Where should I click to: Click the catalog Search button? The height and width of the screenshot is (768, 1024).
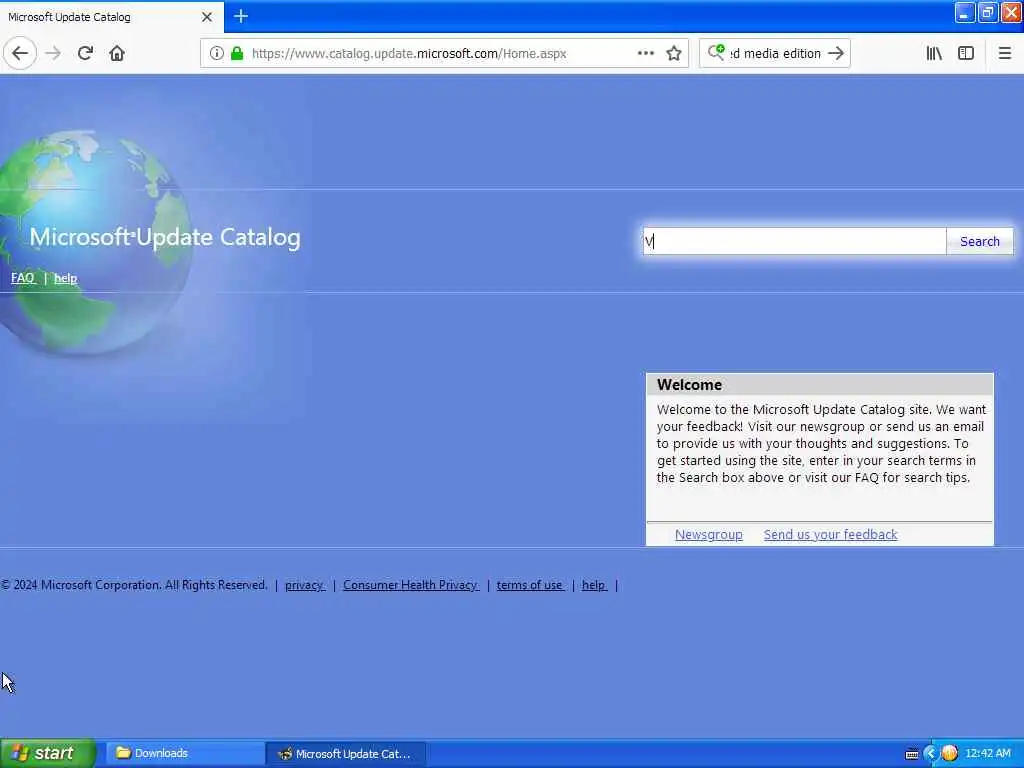pyautogui.click(x=980, y=242)
